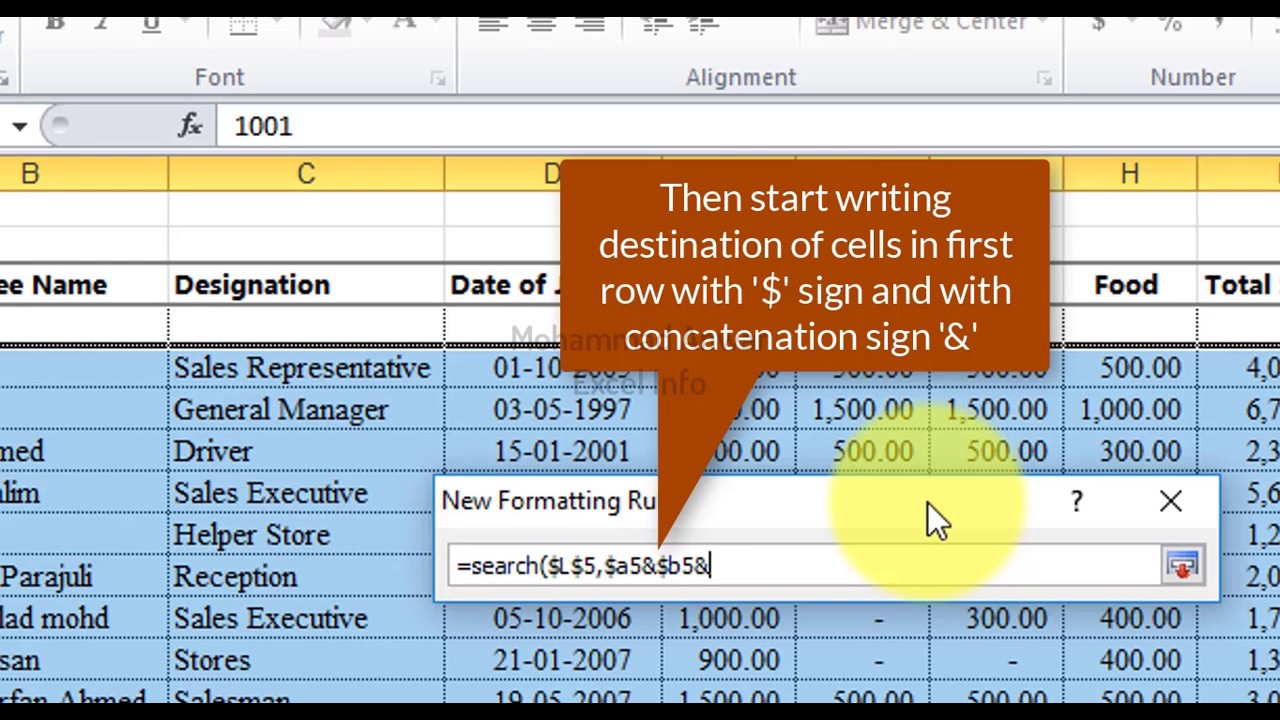Click the Insert Function fx icon
Screen dimensions: 1280x720
coord(190,126)
